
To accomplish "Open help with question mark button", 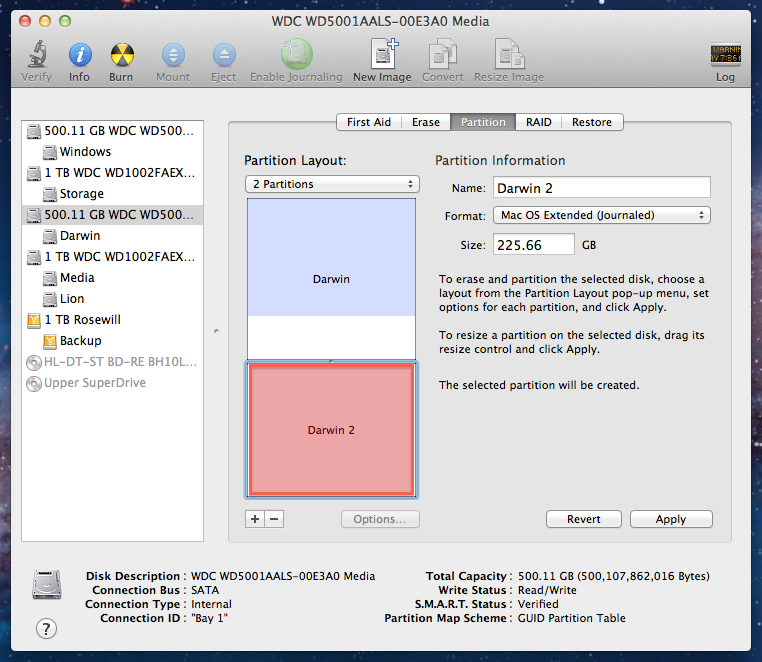I will pyautogui.click(x=46, y=629).
